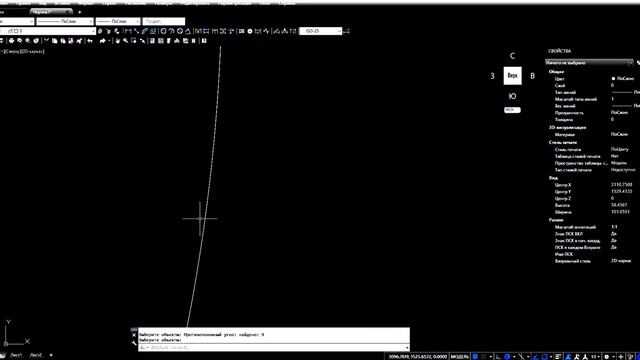Add a new layout with plus after Лист2
The image size is (640, 360).
(x=51, y=355)
